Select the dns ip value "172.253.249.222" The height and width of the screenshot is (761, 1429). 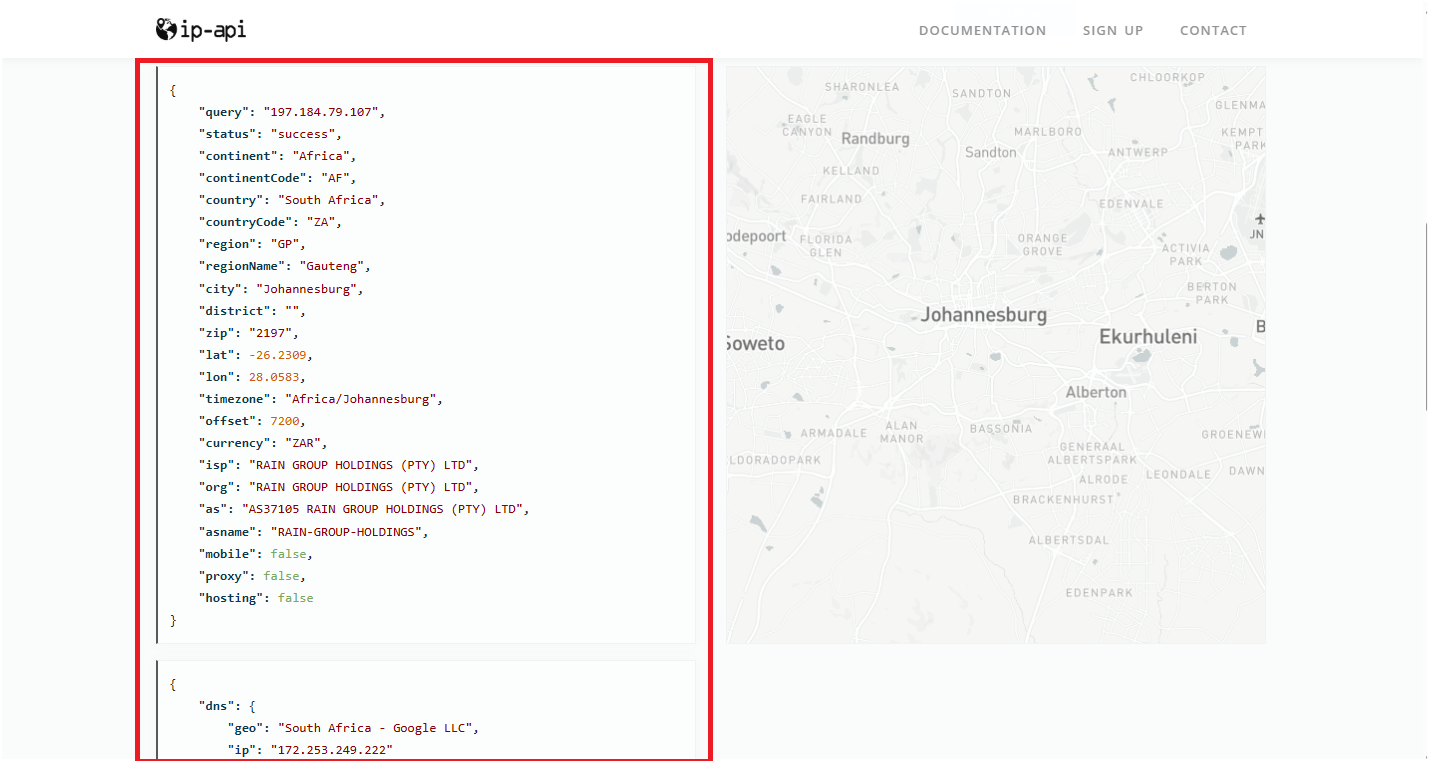point(332,750)
